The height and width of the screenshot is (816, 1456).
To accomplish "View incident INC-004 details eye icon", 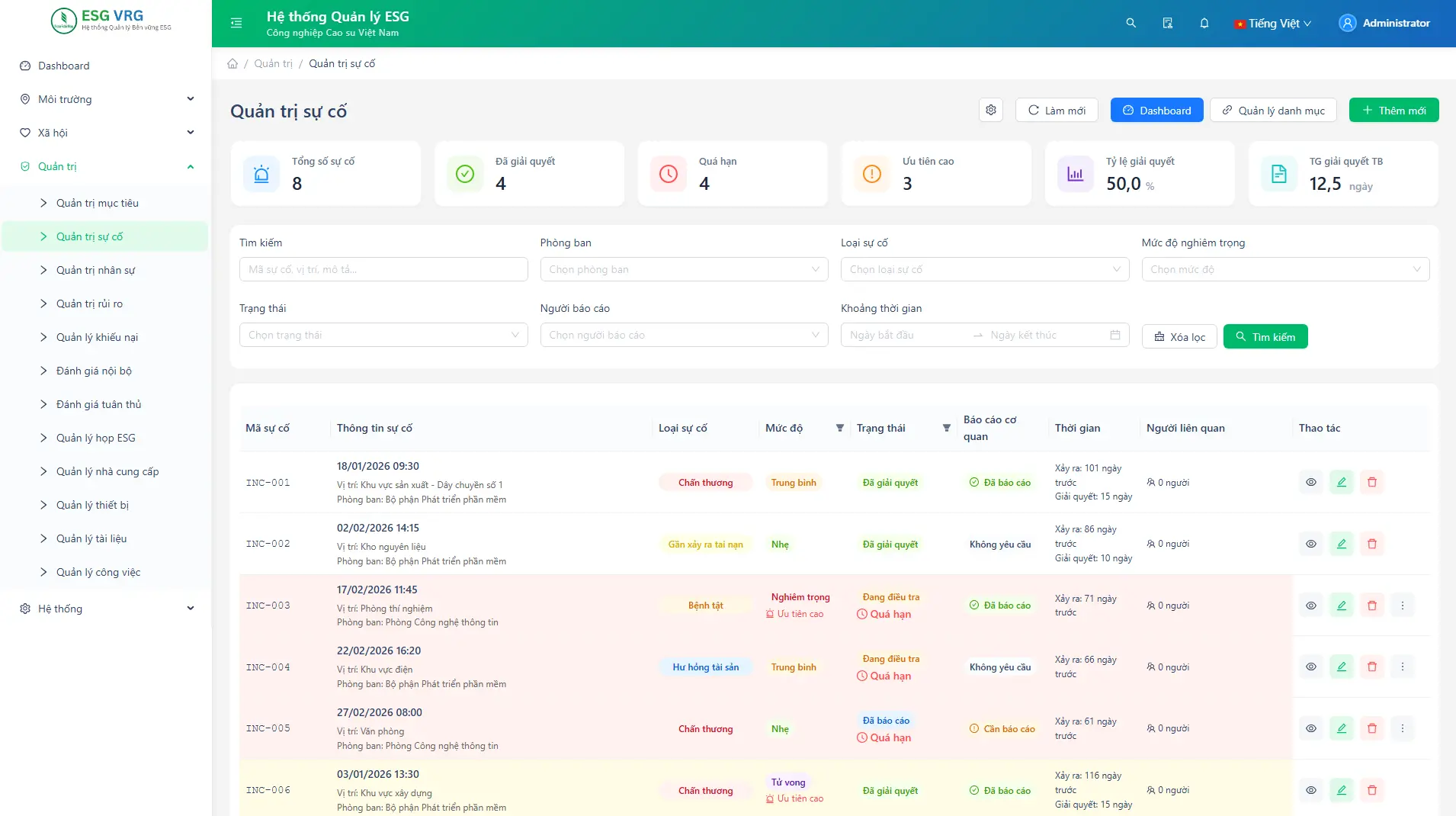I will point(1311,667).
